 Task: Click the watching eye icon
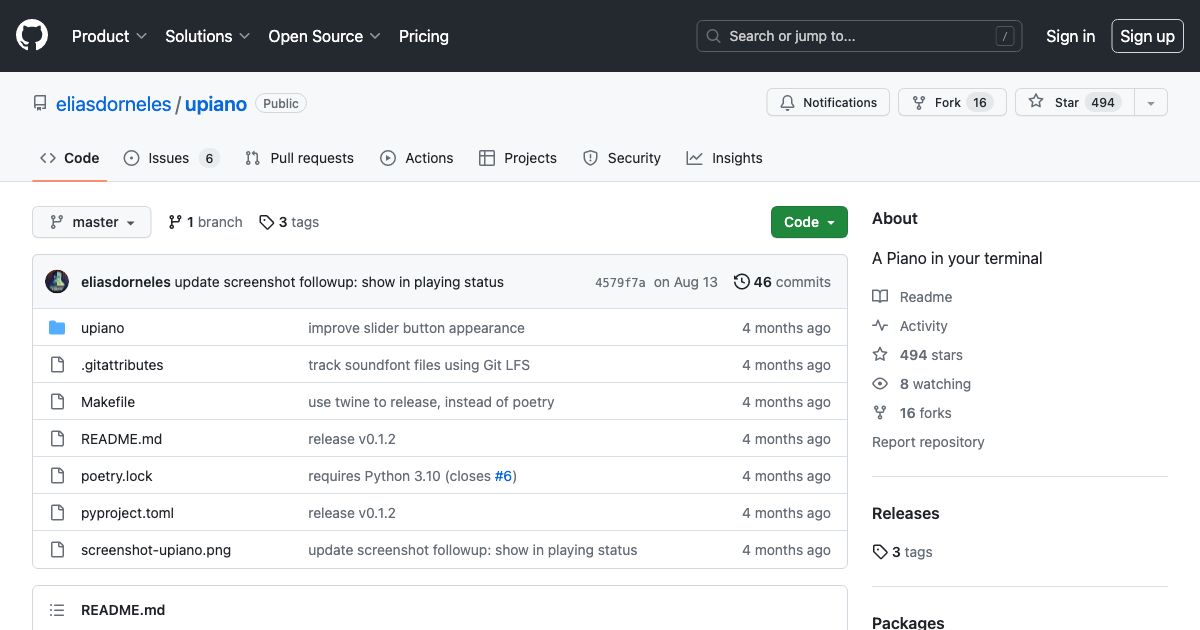tap(880, 383)
